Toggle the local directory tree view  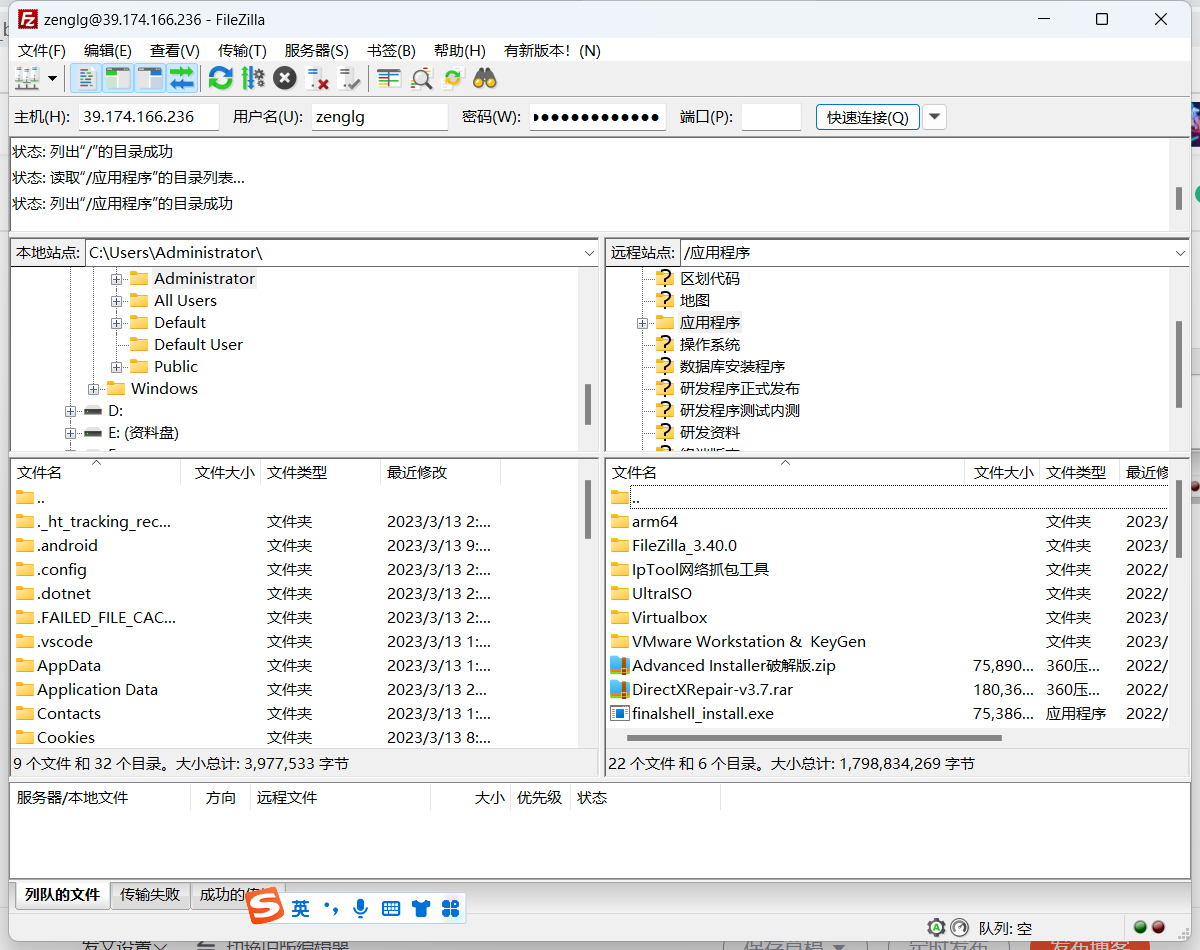tap(117, 77)
